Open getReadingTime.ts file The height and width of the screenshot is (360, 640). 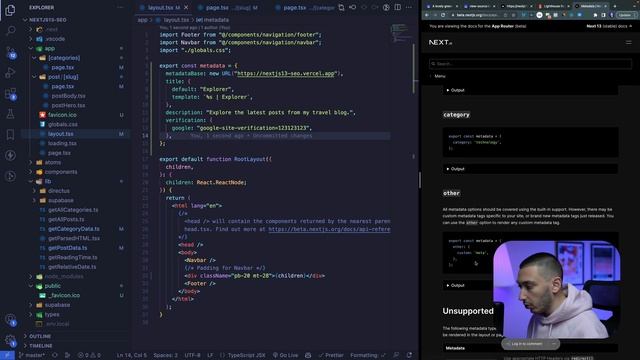click(x=73, y=258)
